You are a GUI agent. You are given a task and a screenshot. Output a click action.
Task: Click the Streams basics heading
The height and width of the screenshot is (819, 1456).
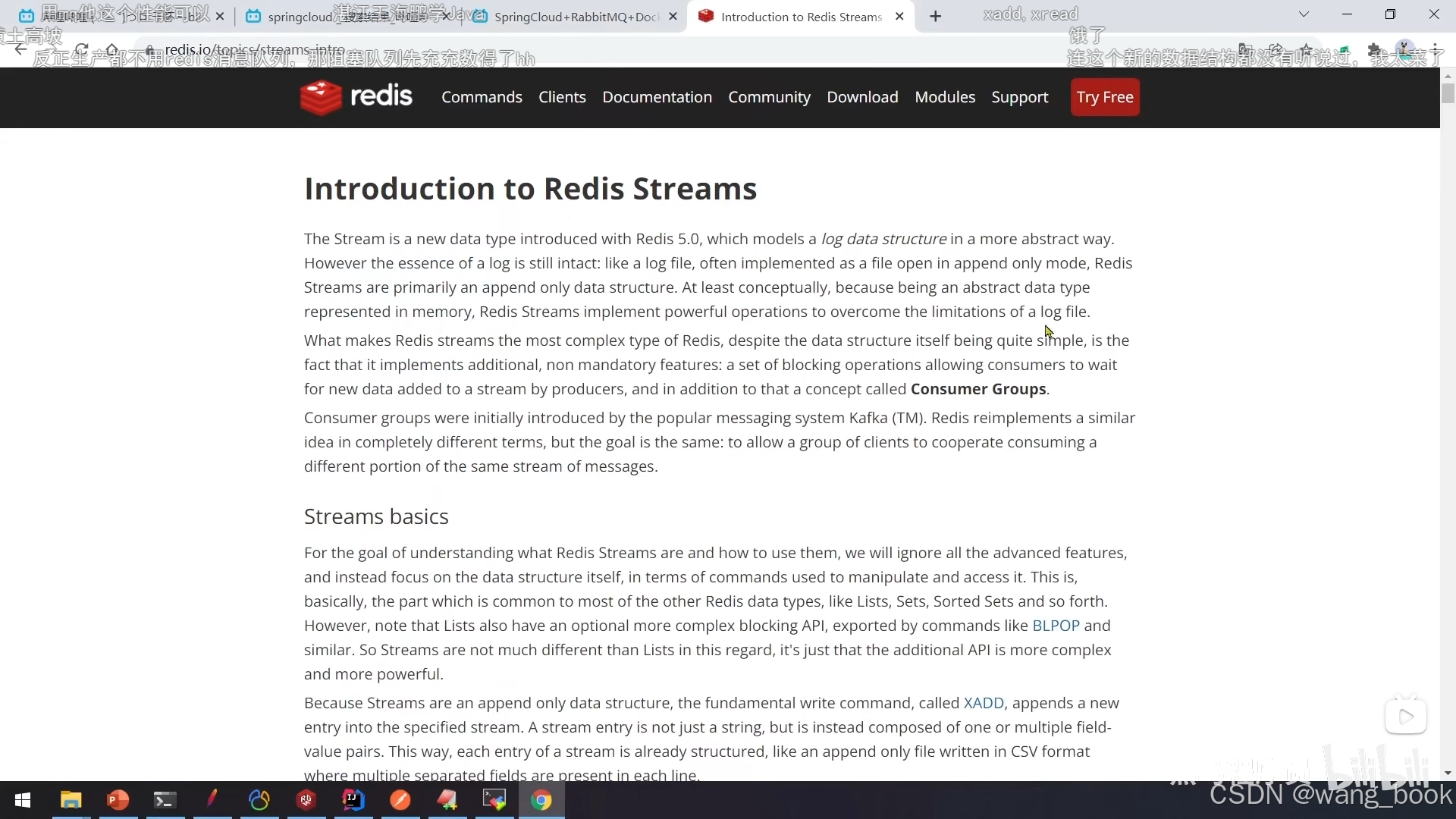[x=376, y=516]
